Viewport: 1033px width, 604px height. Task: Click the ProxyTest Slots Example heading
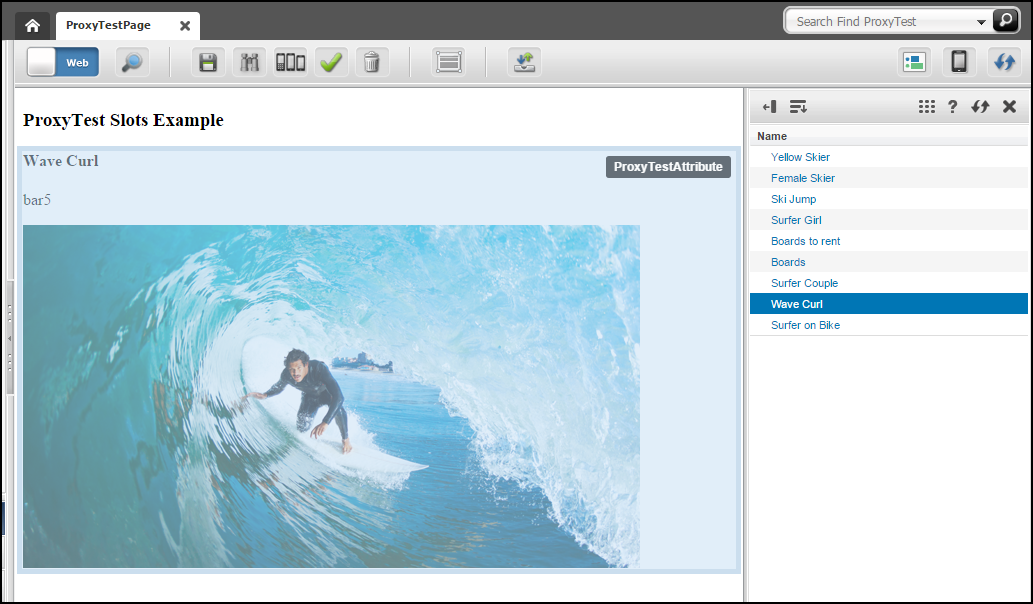pyautogui.click(x=123, y=120)
